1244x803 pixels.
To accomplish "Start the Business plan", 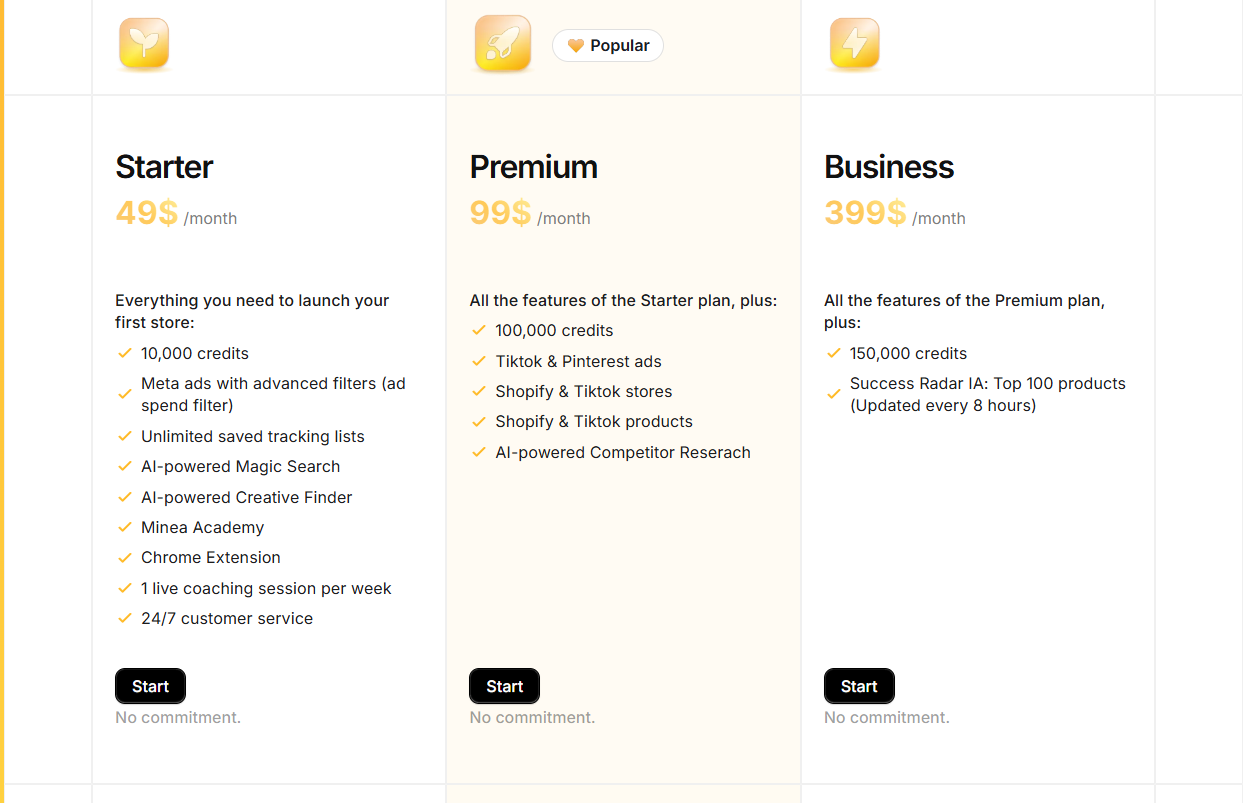I will coord(859,686).
